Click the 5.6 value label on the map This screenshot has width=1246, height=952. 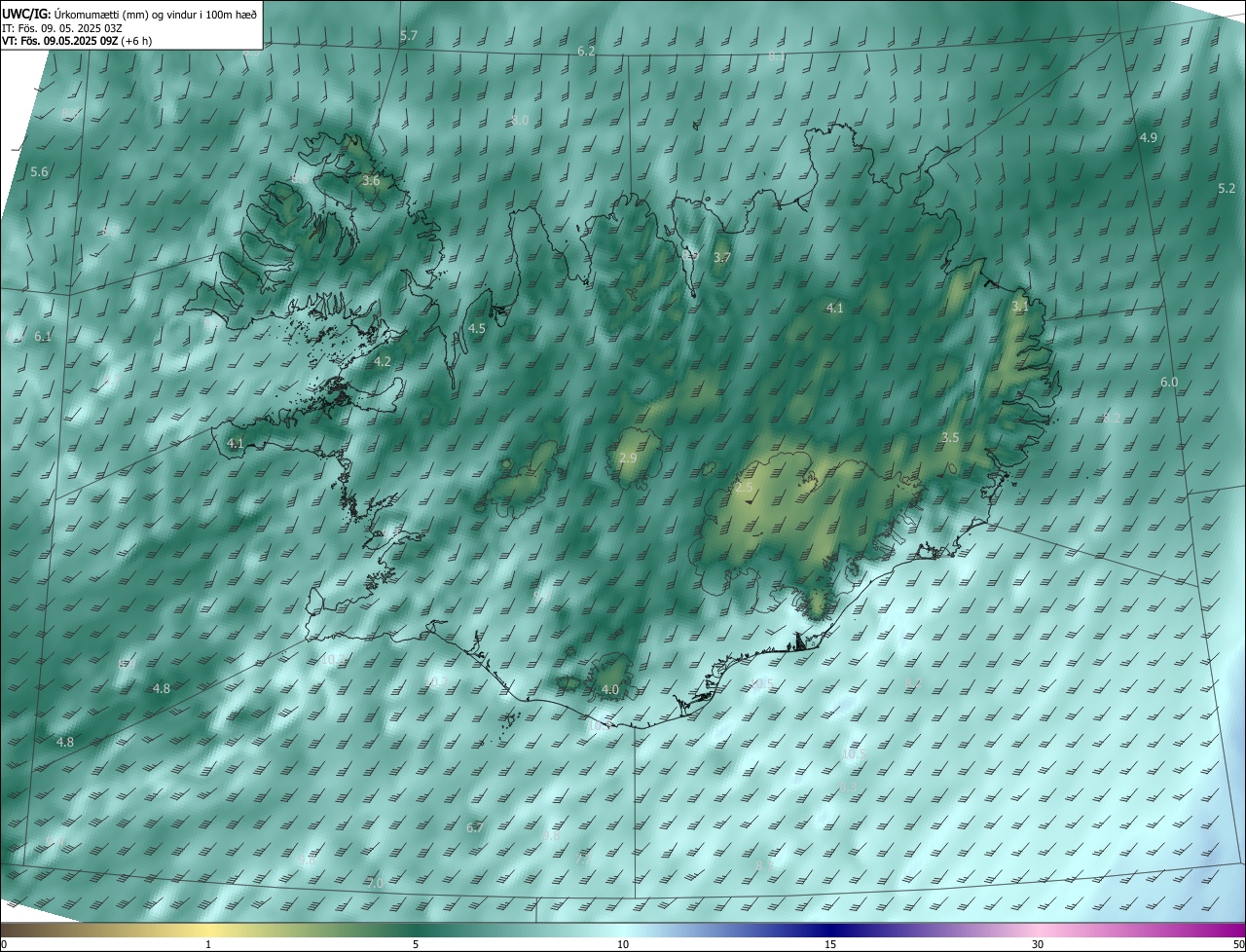39,171
